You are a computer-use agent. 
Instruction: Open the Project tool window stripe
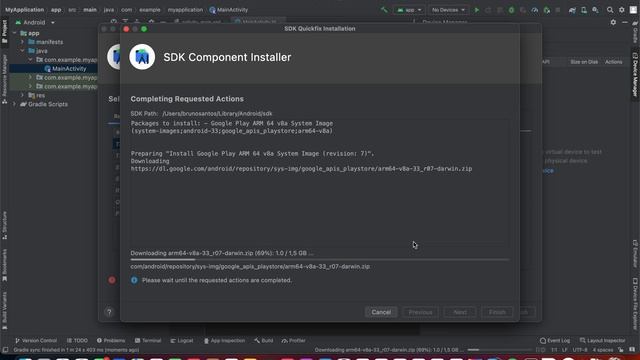(4, 31)
